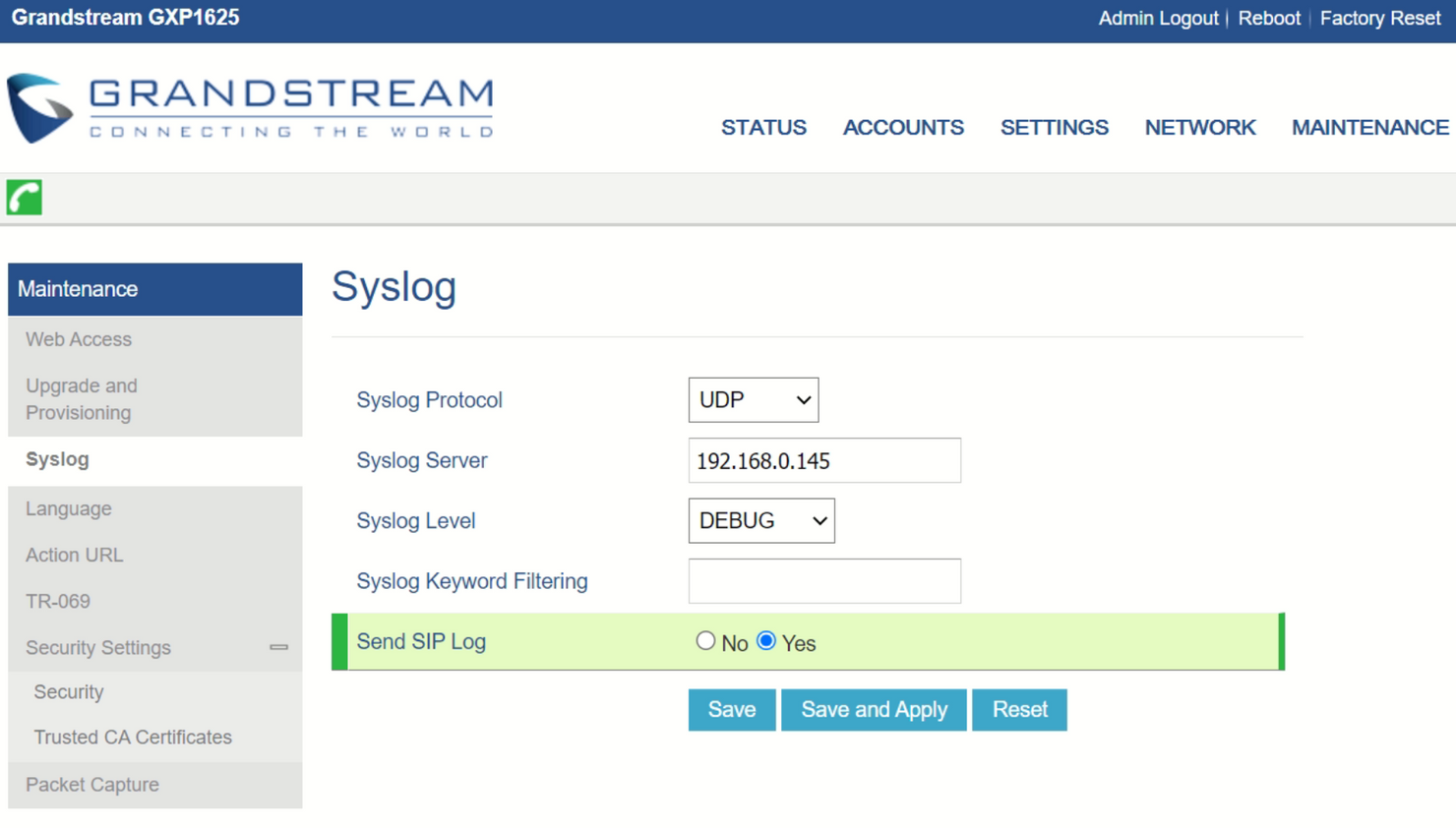The width and height of the screenshot is (1456, 828).
Task: Click the Syslog Server label
Action: coord(422,460)
